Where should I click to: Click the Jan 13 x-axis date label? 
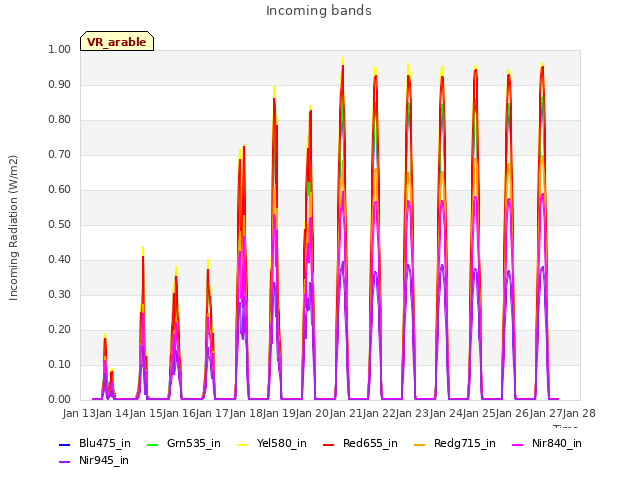pos(79,413)
